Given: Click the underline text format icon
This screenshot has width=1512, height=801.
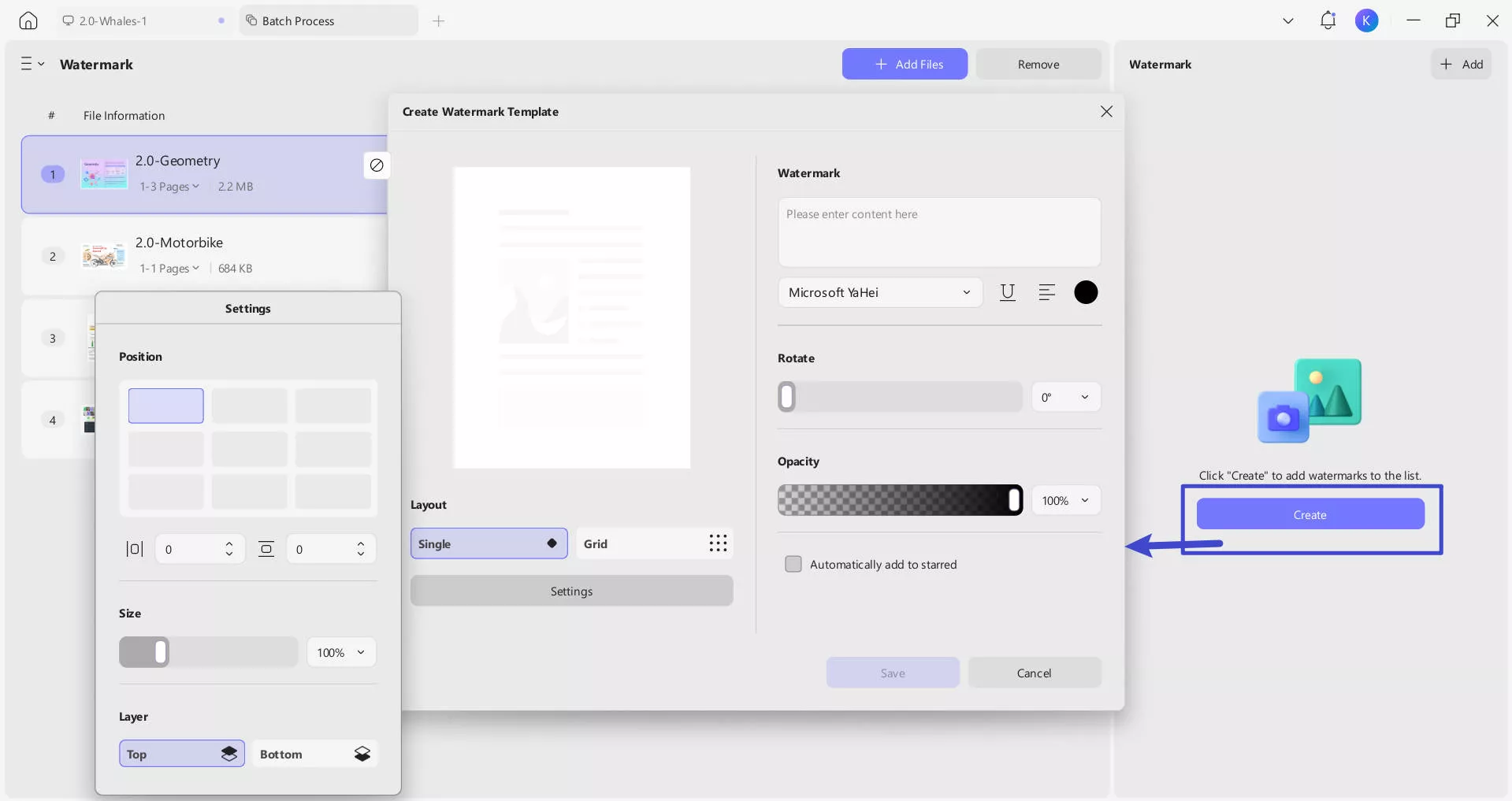Looking at the screenshot, I should tap(1007, 292).
